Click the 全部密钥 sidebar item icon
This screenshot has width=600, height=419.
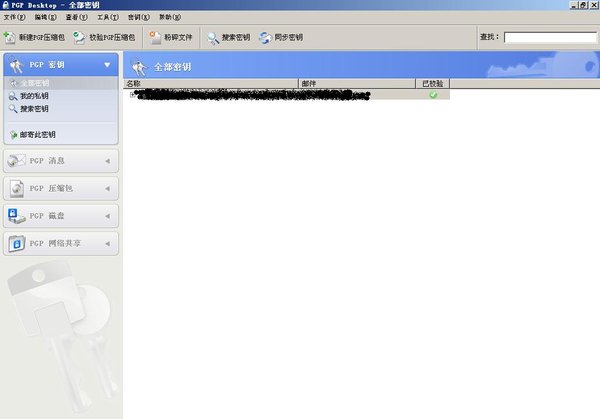pyautogui.click(x=14, y=83)
